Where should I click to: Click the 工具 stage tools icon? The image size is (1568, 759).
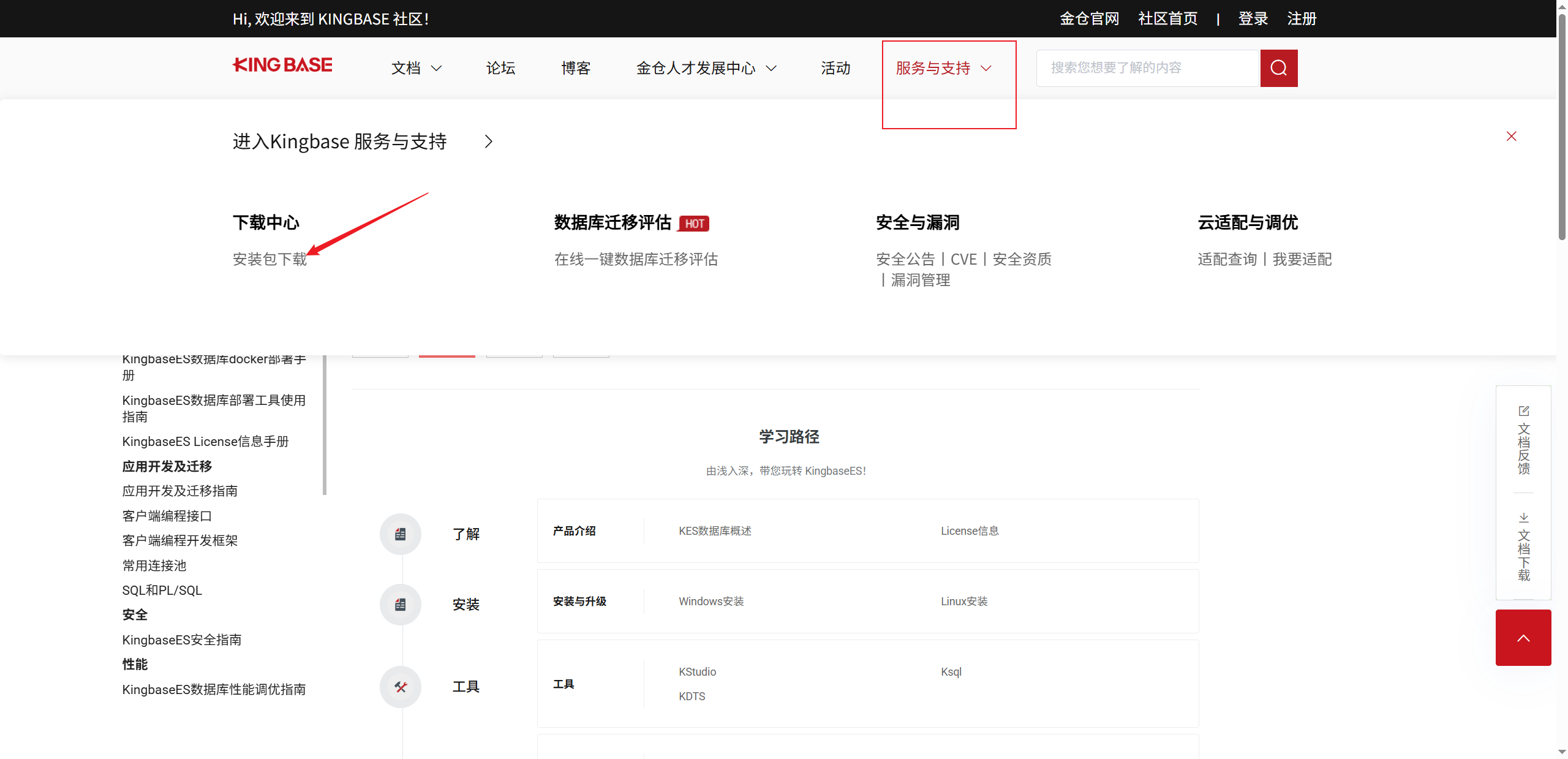pyautogui.click(x=400, y=687)
